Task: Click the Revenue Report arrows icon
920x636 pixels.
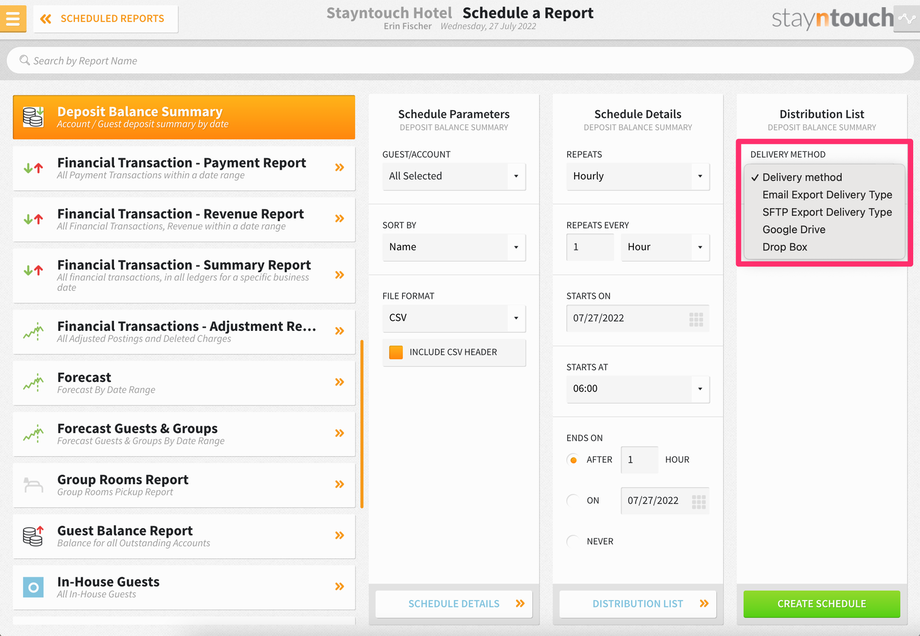Action: pyautogui.click(x=33, y=219)
